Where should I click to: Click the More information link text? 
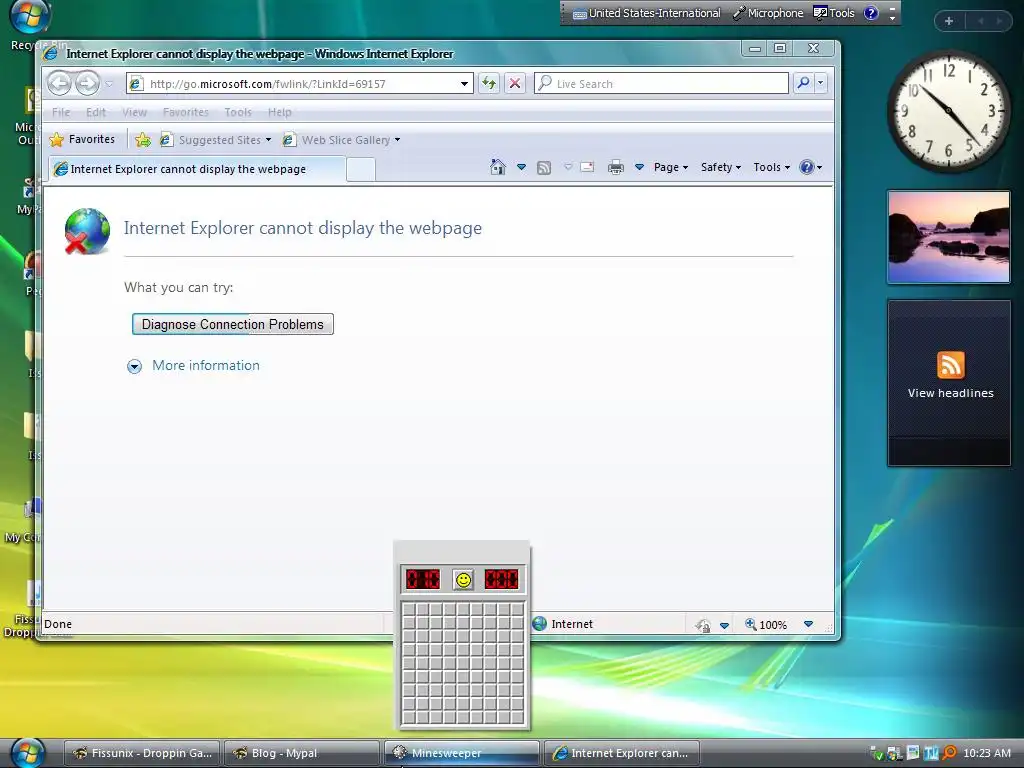coord(206,366)
